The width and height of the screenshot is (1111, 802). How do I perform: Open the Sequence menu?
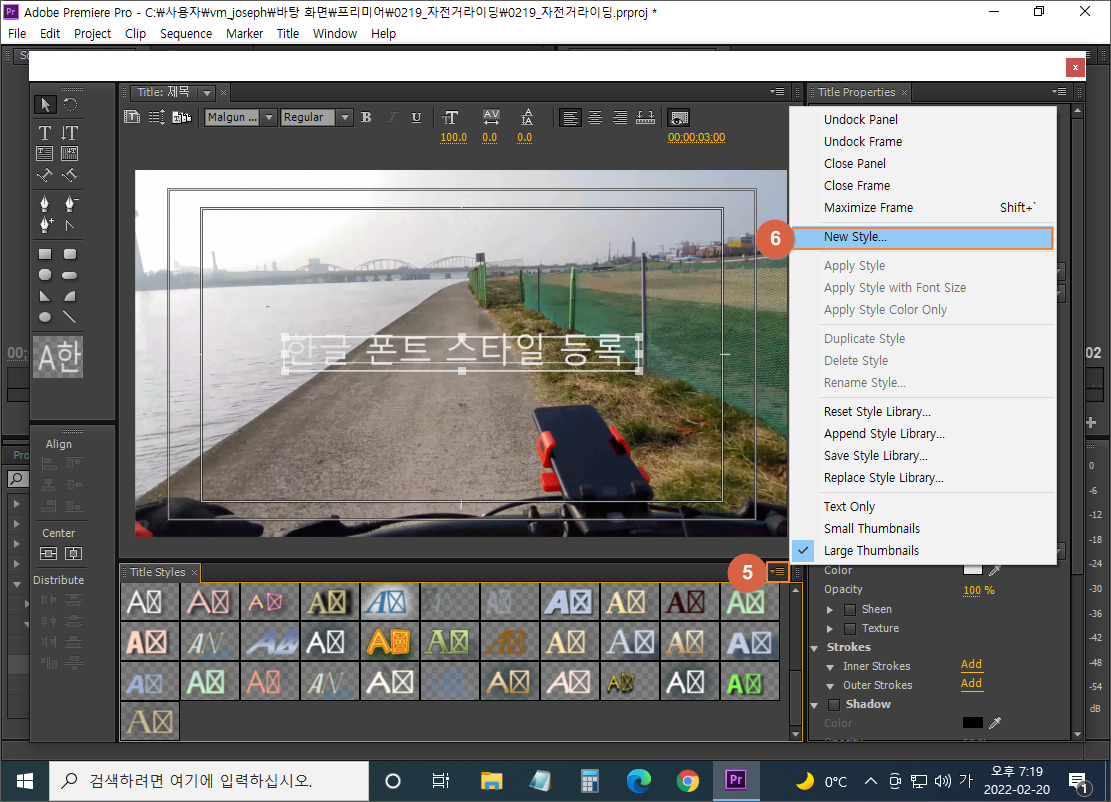coord(186,33)
